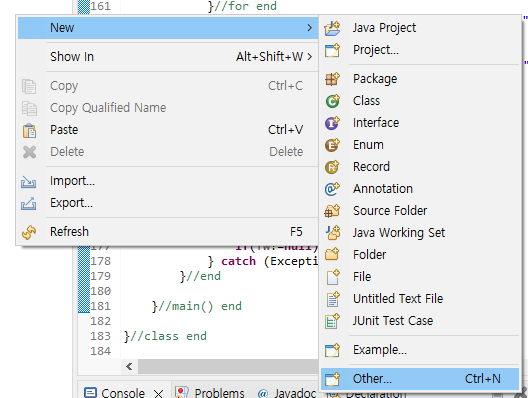Click the purple Interface icon
528x398 pixels.
pos(332,123)
